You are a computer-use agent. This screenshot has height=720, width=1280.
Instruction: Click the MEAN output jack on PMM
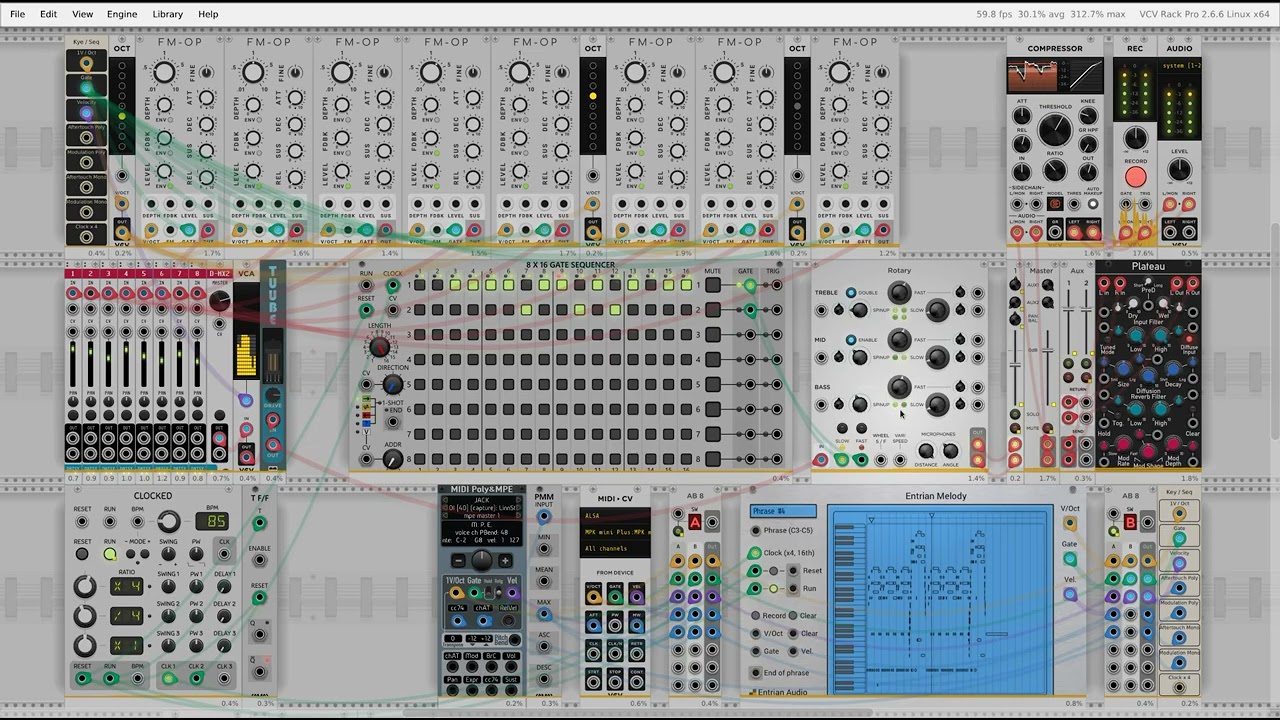pos(544,583)
